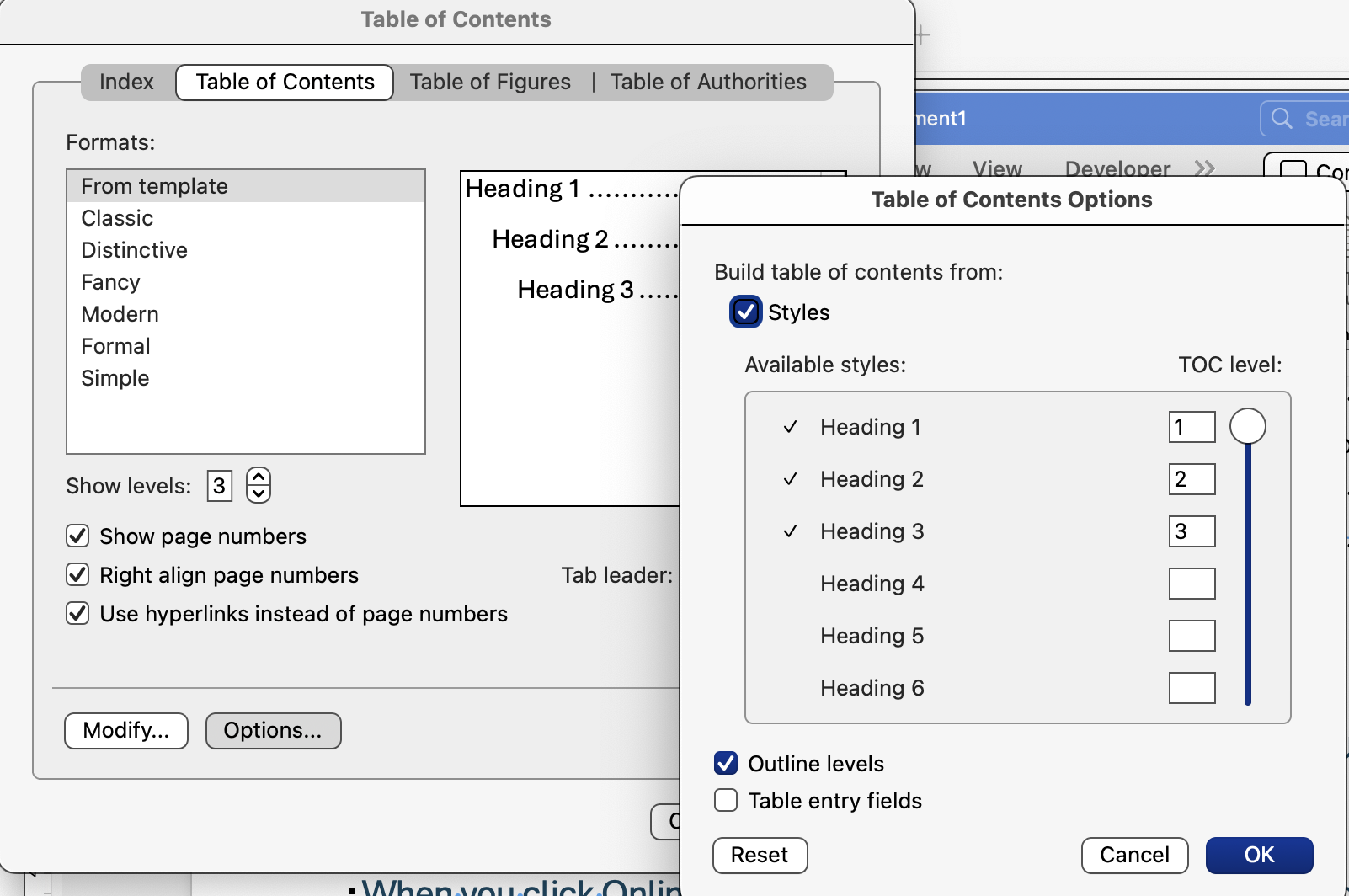Uncheck Show page numbers
Image resolution: width=1349 pixels, height=896 pixels.
[77, 536]
